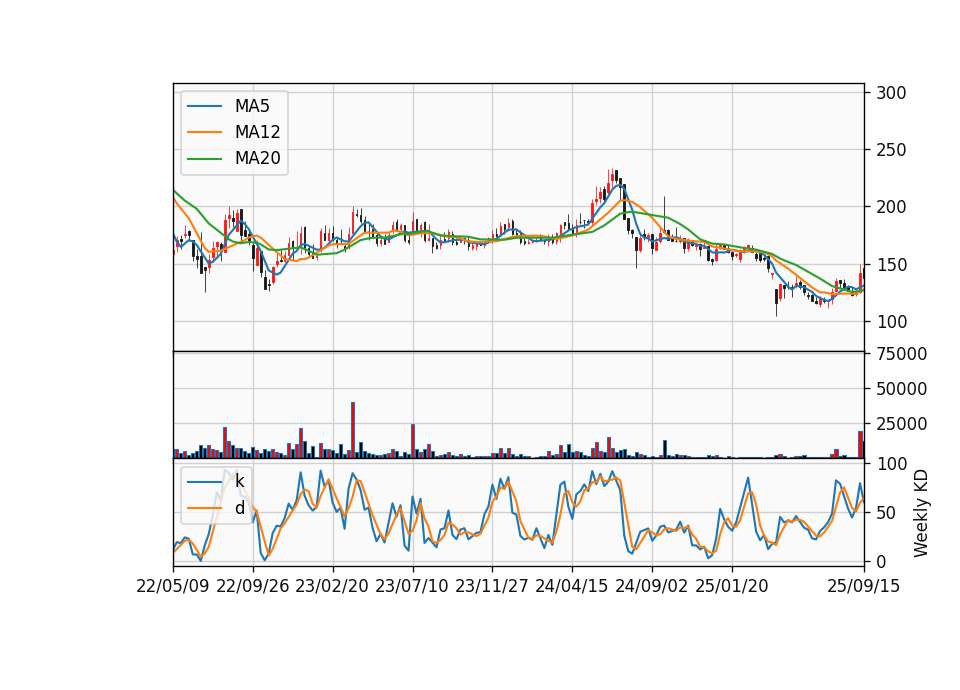Screen dimensions: 960x690
Task: Click the MA12 legend label
Action: [257, 132]
